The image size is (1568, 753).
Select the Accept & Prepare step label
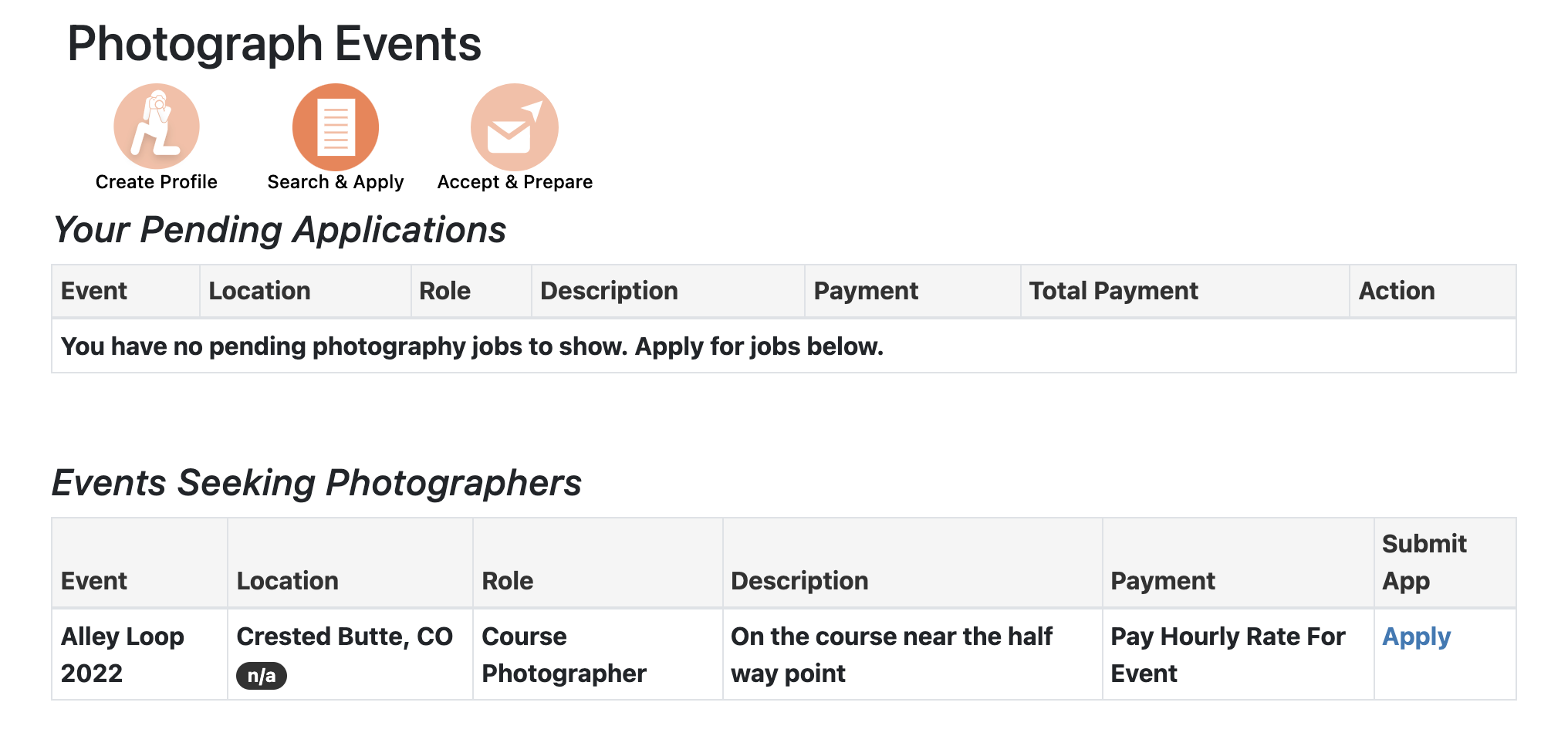[x=515, y=182]
